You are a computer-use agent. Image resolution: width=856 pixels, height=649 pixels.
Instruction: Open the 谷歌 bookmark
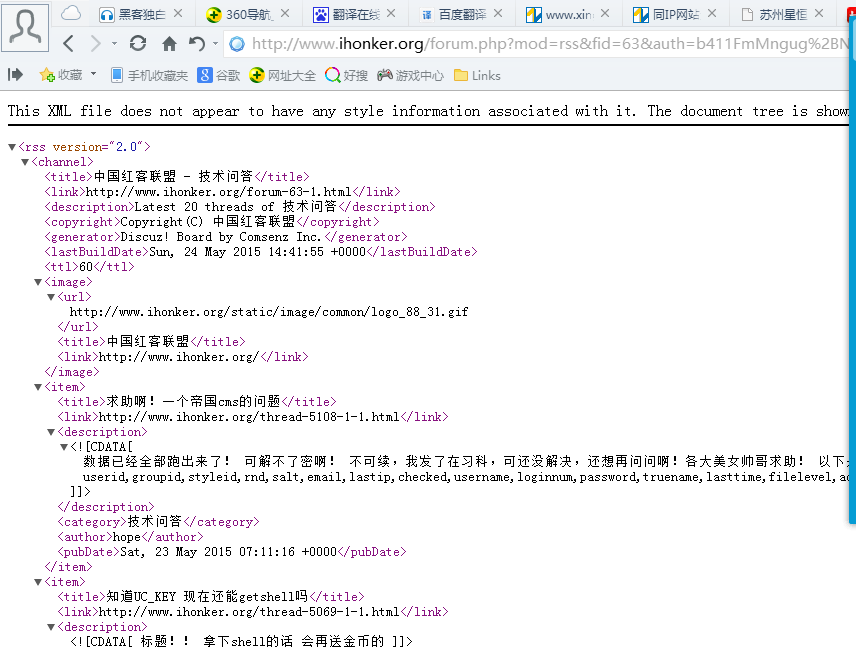pos(219,75)
